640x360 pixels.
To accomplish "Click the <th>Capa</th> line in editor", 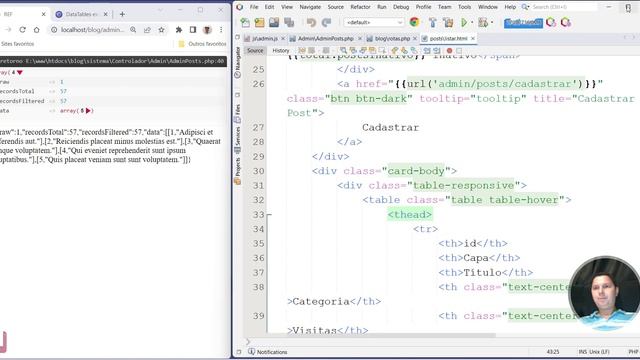I will pyautogui.click(x=479, y=258).
